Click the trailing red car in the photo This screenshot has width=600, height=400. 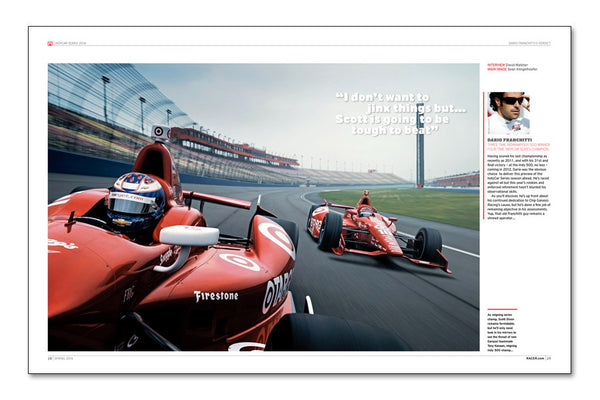pos(377,230)
